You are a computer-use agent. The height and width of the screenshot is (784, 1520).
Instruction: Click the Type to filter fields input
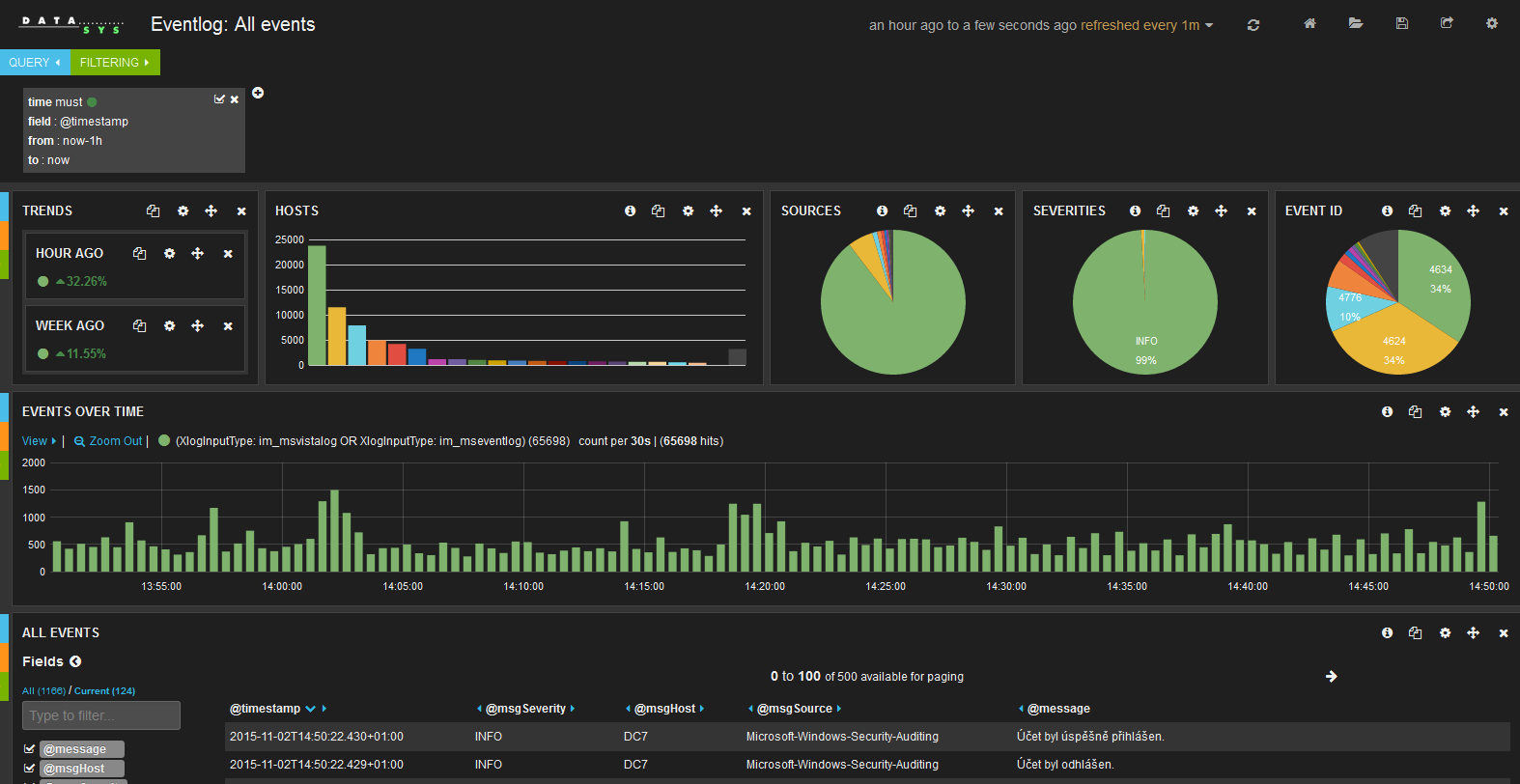tap(101, 715)
